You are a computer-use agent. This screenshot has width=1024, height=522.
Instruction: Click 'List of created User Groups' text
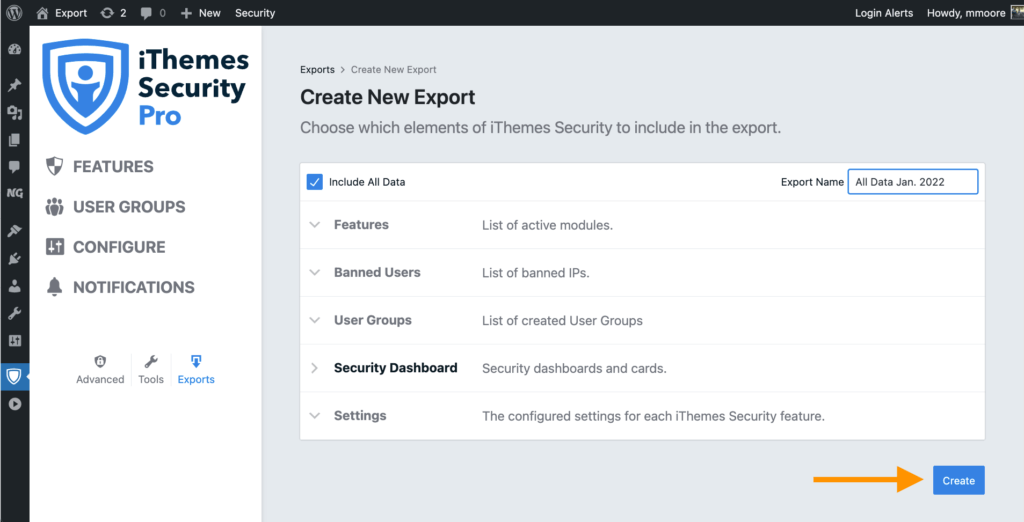[x=562, y=321]
